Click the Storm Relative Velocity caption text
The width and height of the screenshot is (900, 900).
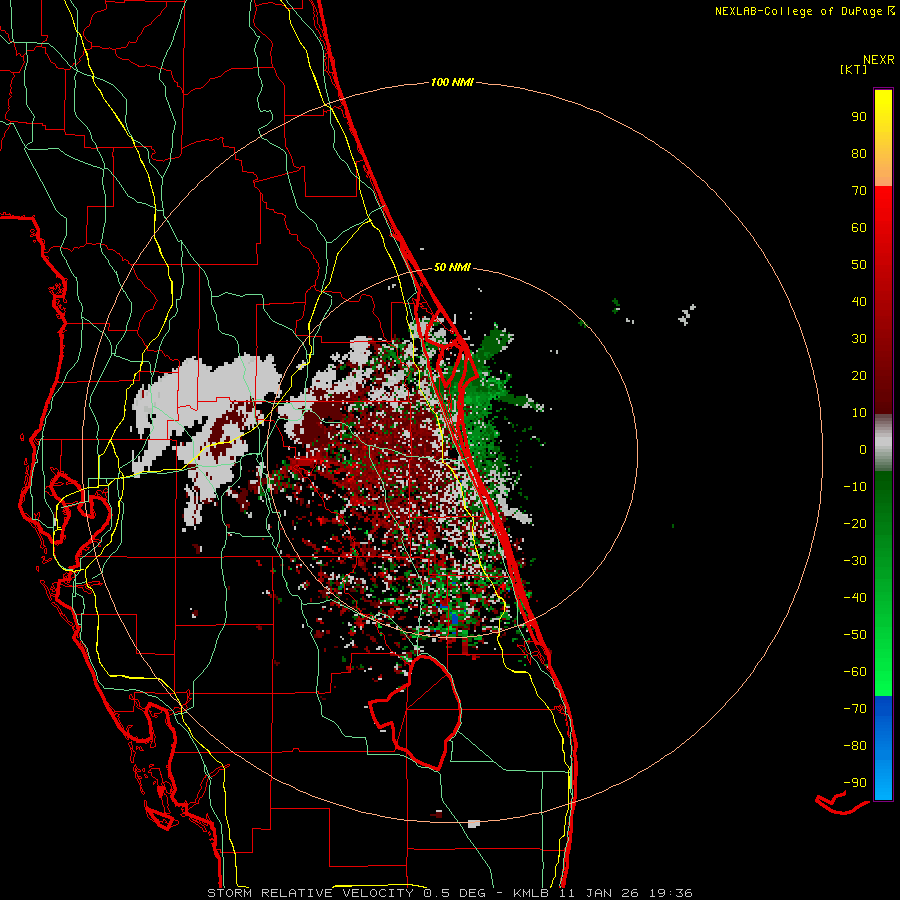pos(449,893)
